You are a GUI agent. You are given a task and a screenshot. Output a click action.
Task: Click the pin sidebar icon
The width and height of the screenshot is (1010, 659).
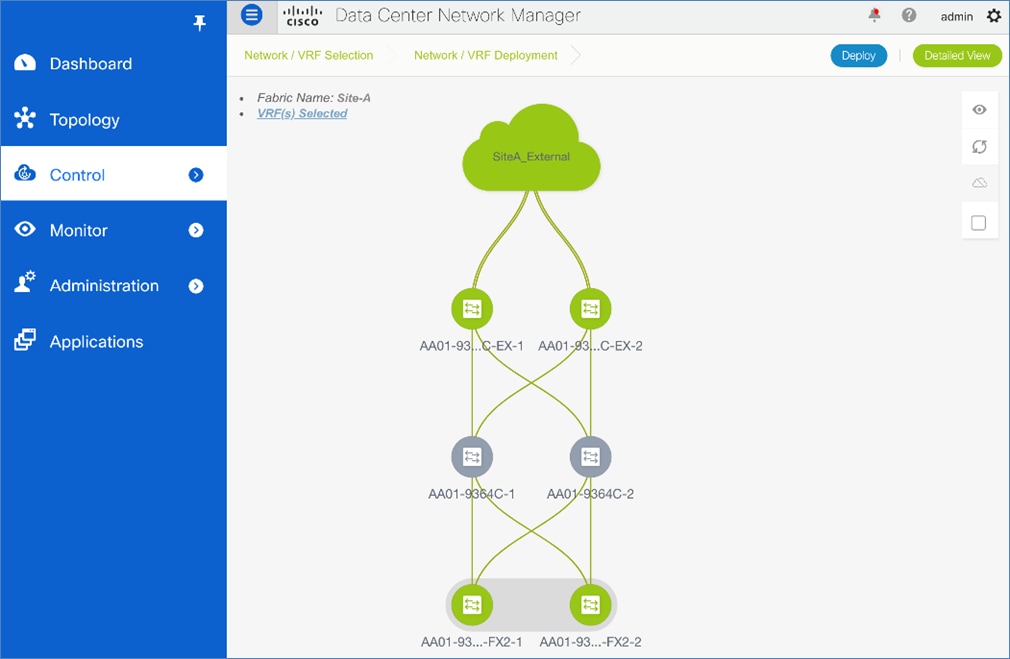[x=200, y=23]
